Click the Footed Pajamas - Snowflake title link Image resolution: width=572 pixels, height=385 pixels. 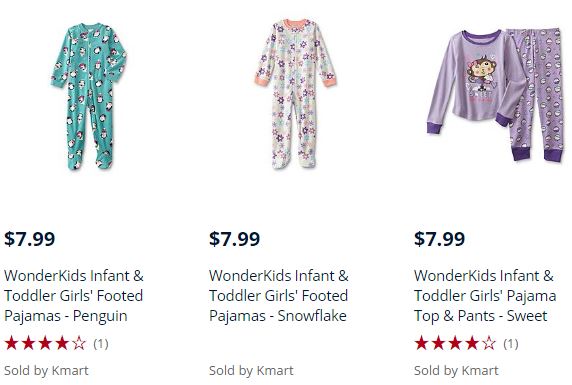(x=279, y=296)
